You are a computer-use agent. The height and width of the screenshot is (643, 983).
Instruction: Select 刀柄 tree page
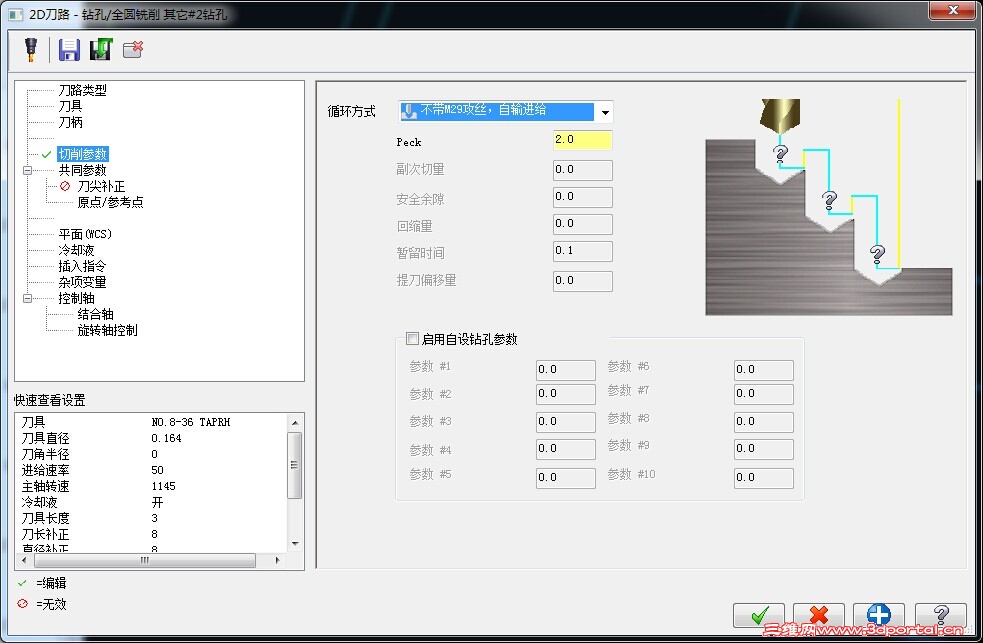point(70,122)
